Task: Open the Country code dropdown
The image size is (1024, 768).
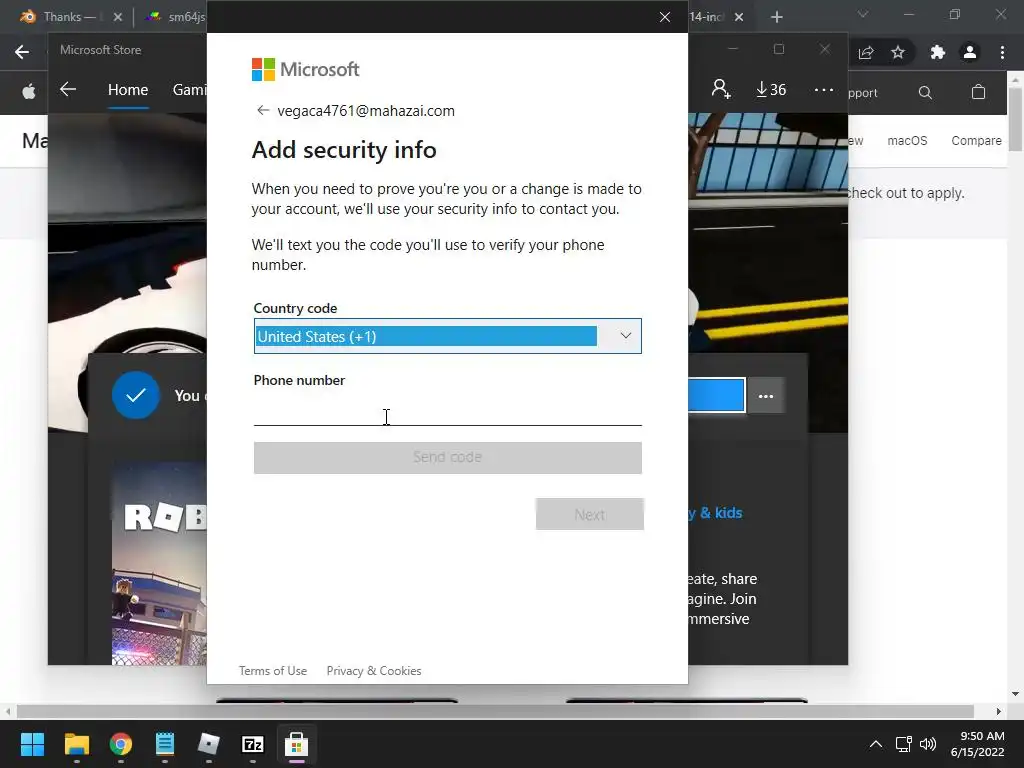Action: click(x=447, y=336)
